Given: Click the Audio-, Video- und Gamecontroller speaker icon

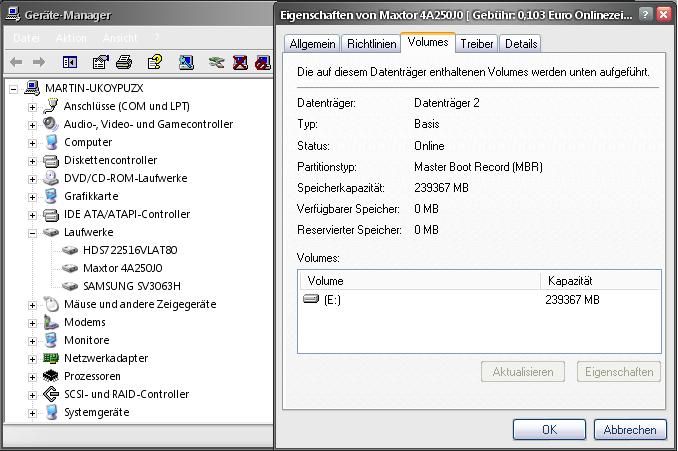Looking at the screenshot, I should coord(51,124).
